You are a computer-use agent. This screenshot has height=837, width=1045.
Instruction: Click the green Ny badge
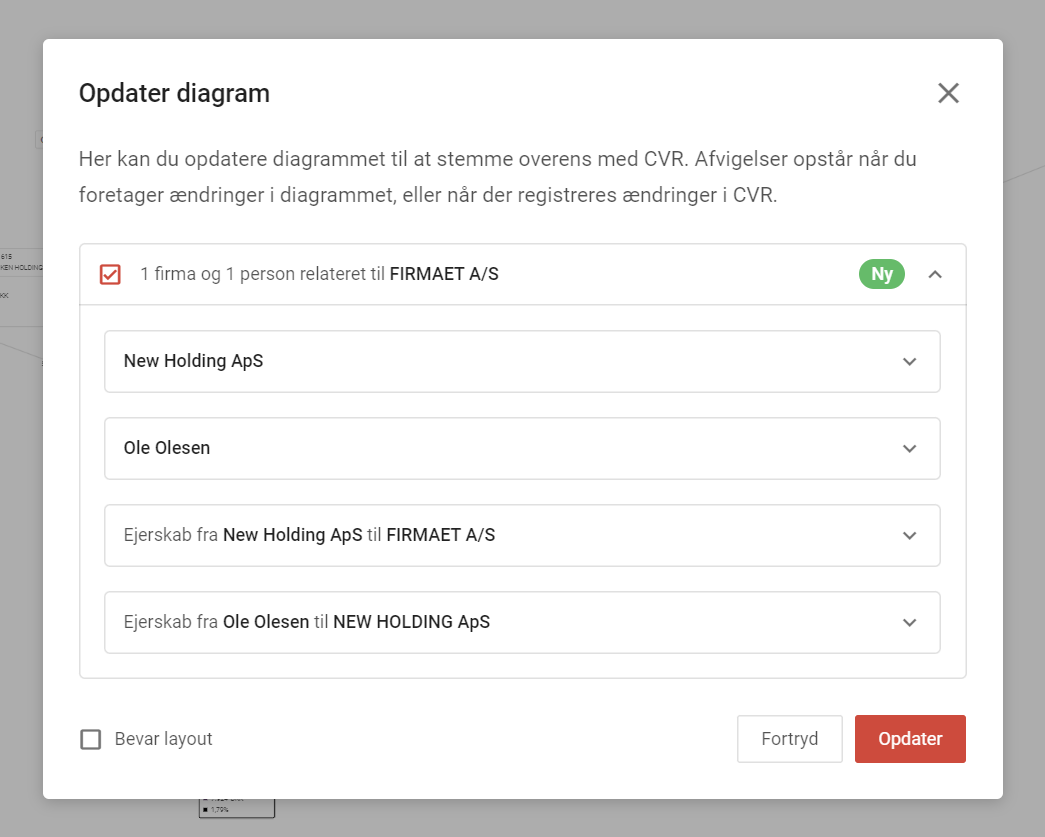coord(882,274)
